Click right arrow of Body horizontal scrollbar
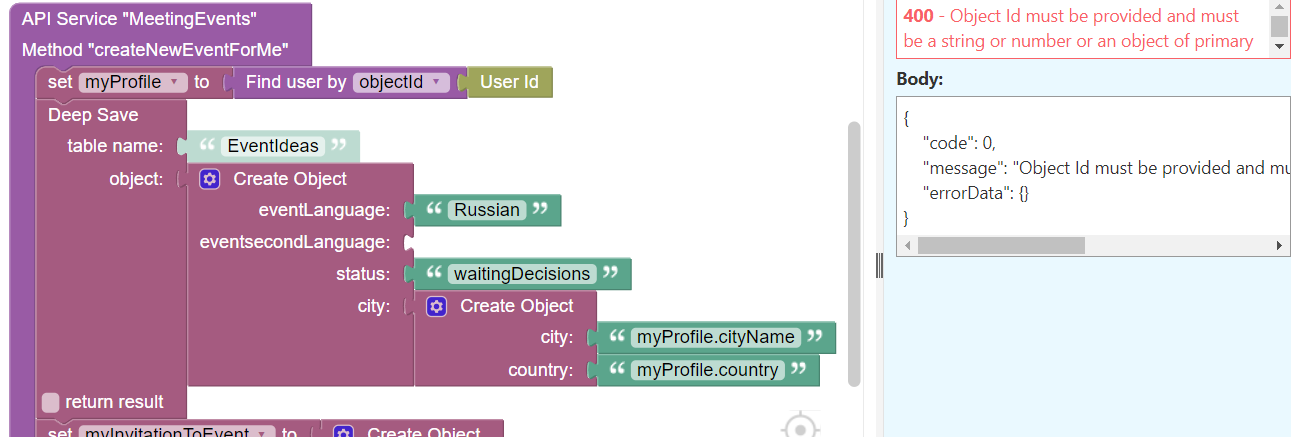The height and width of the screenshot is (437, 1291). 1278,245
